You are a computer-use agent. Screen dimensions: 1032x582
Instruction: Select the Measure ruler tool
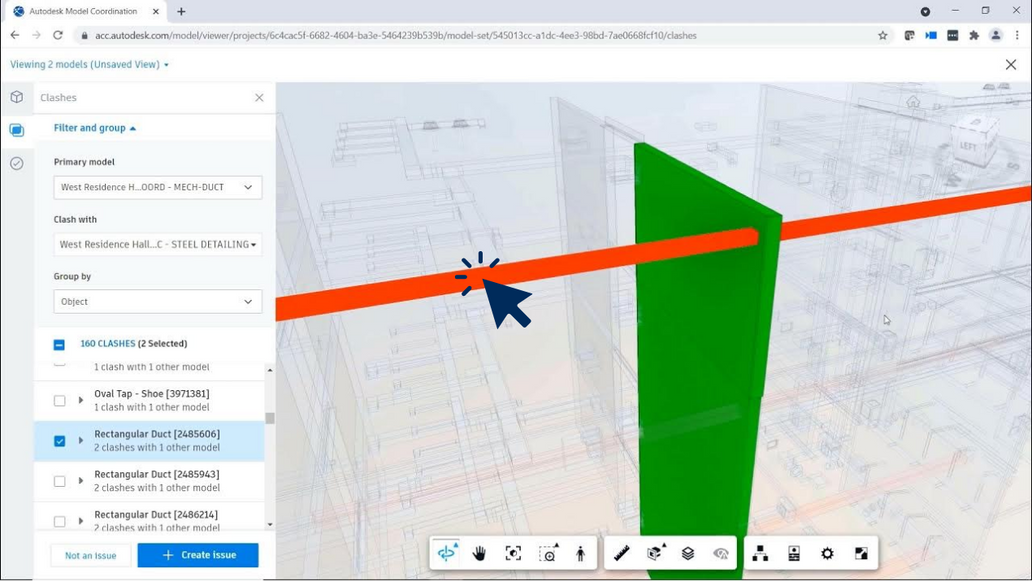621,553
